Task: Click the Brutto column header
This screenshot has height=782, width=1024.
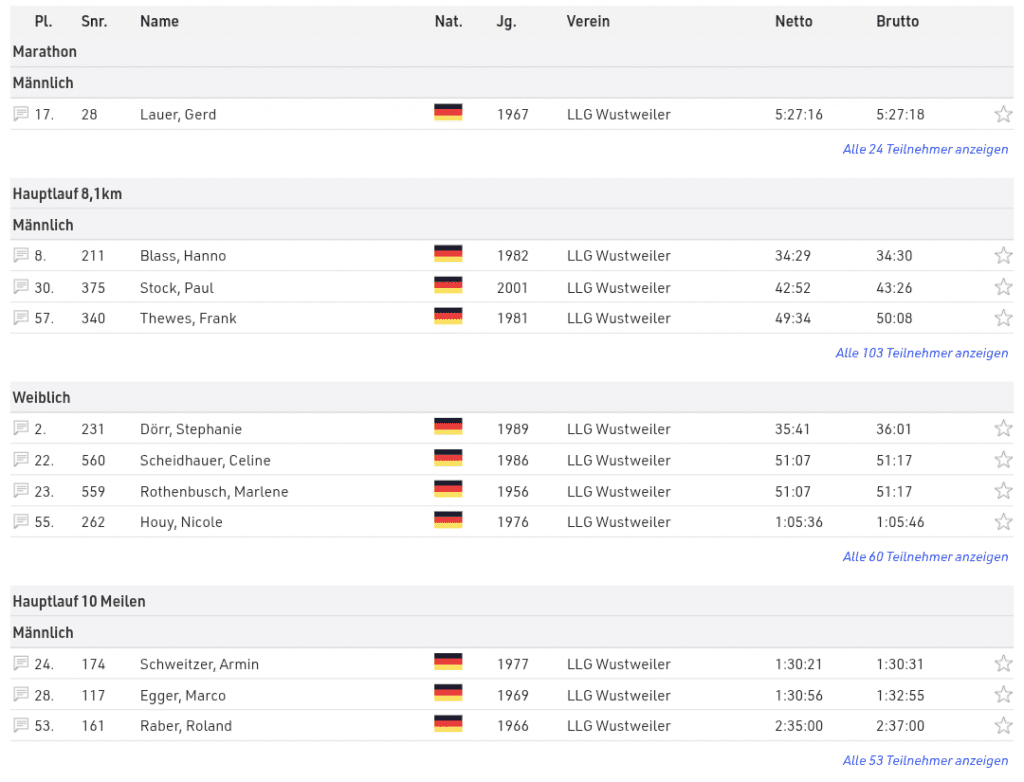Action: coord(897,21)
